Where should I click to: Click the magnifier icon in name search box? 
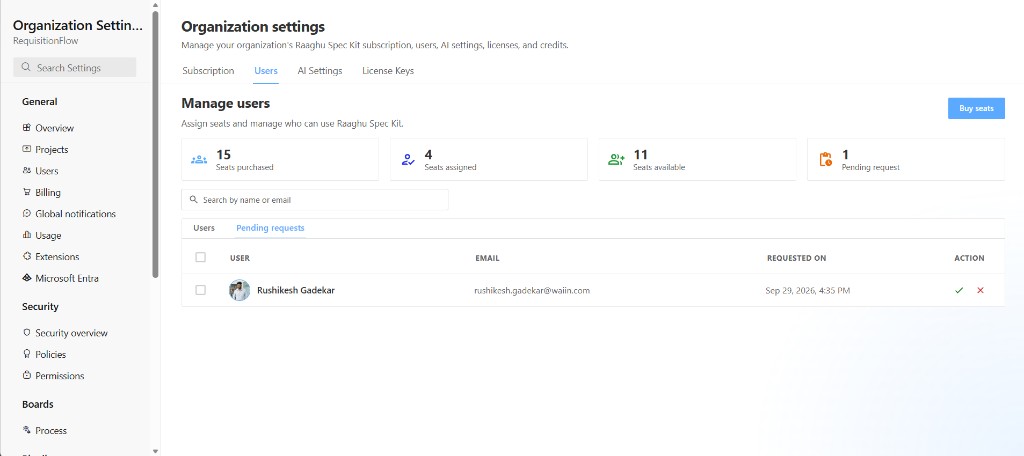pos(193,200)
